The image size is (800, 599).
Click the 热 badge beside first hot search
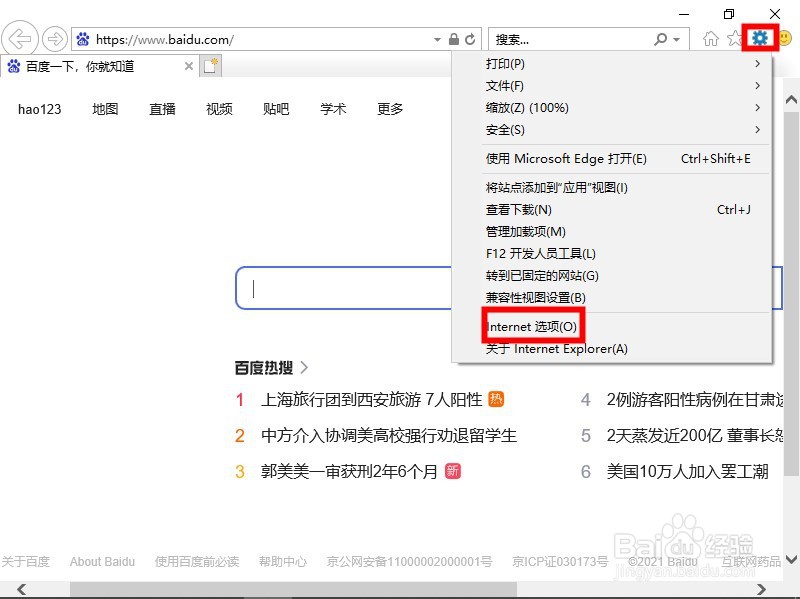496,399
